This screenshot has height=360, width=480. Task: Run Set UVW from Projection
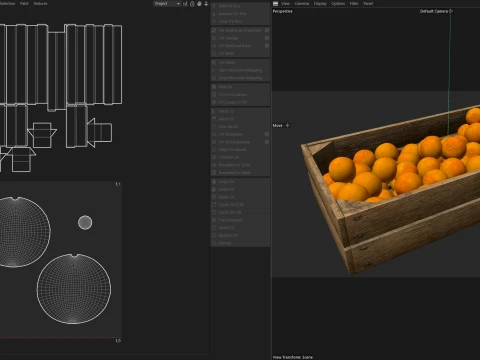(237, 30)
